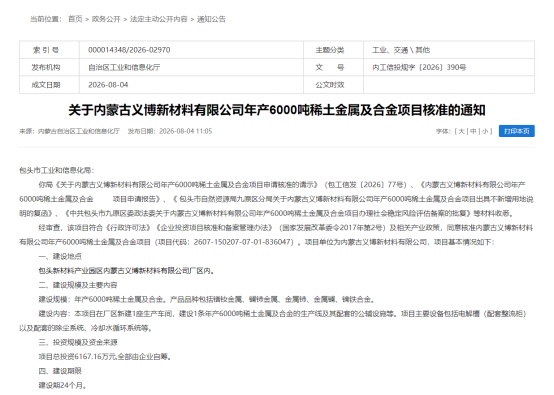
Task: Click the article headline about 稀土金属及合金项目
Action: 277,110
